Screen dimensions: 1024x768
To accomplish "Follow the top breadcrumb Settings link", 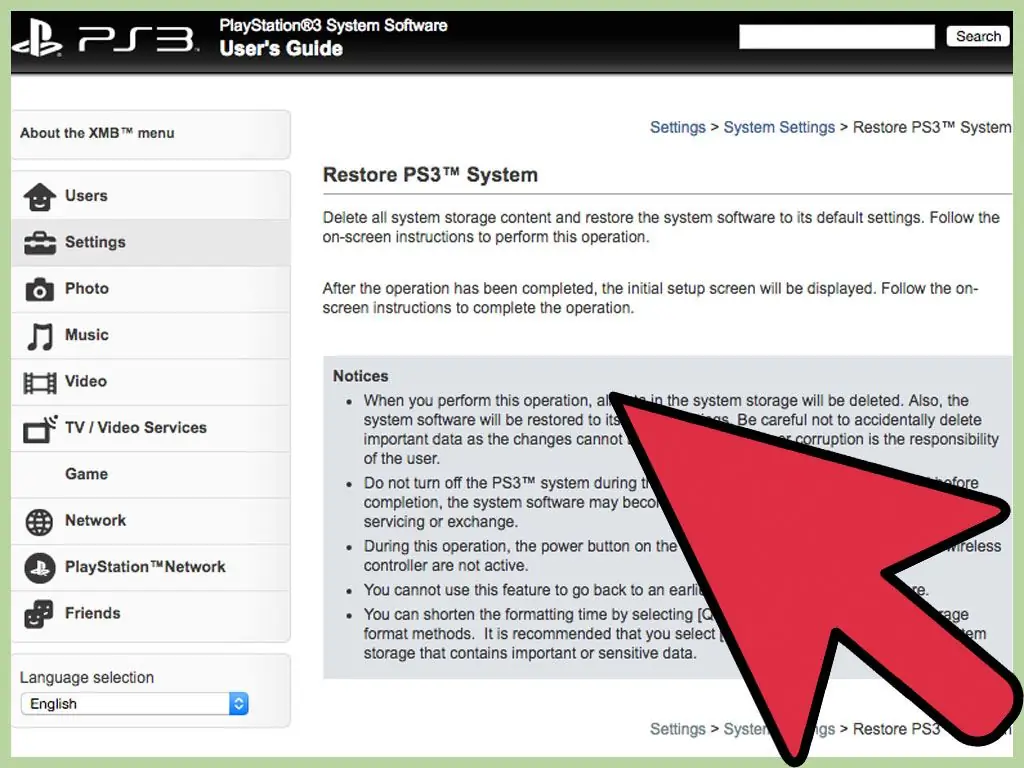I will tap(677, 127).
